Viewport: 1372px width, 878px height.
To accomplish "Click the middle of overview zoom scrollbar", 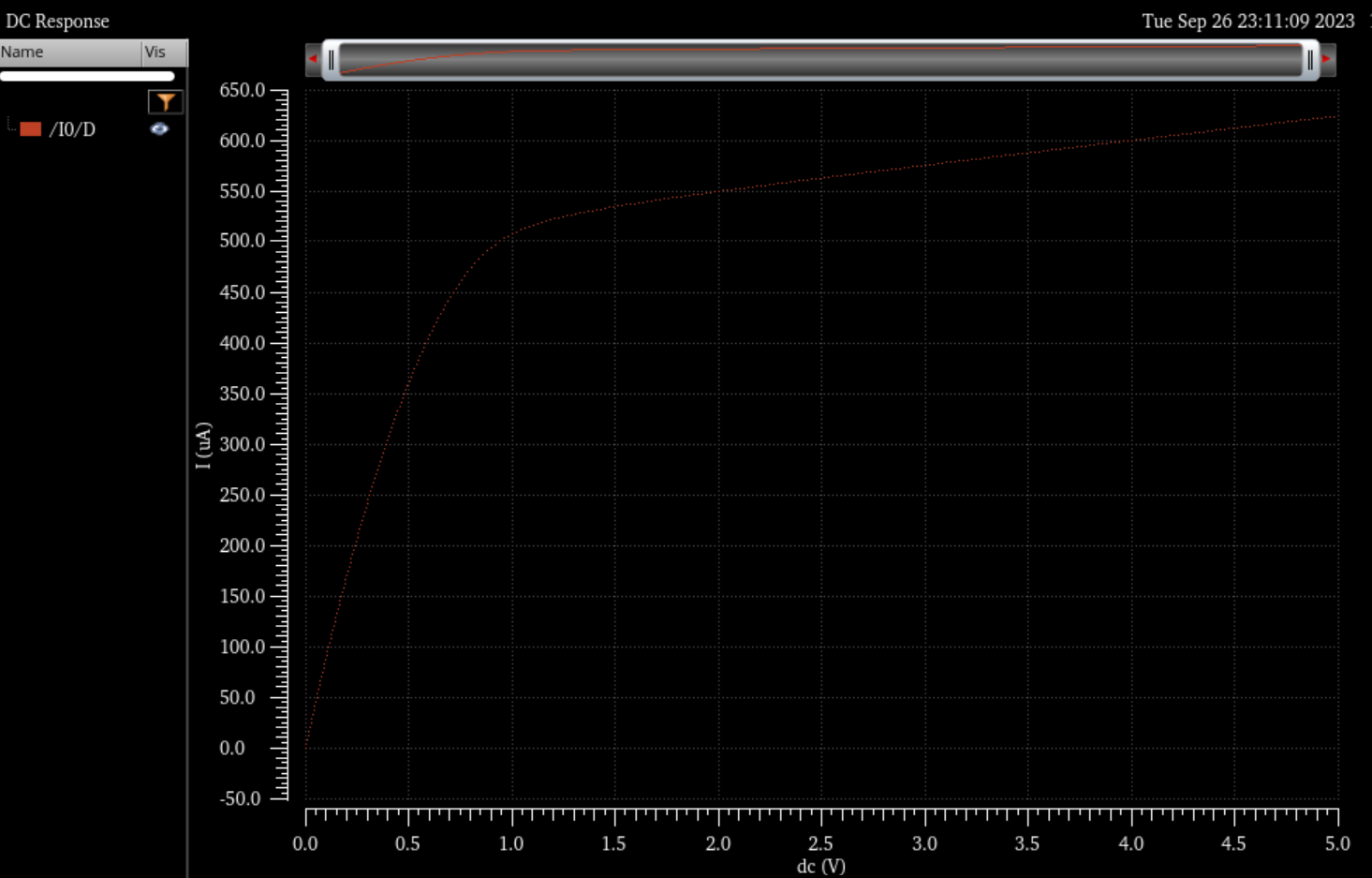I will 820,60.
